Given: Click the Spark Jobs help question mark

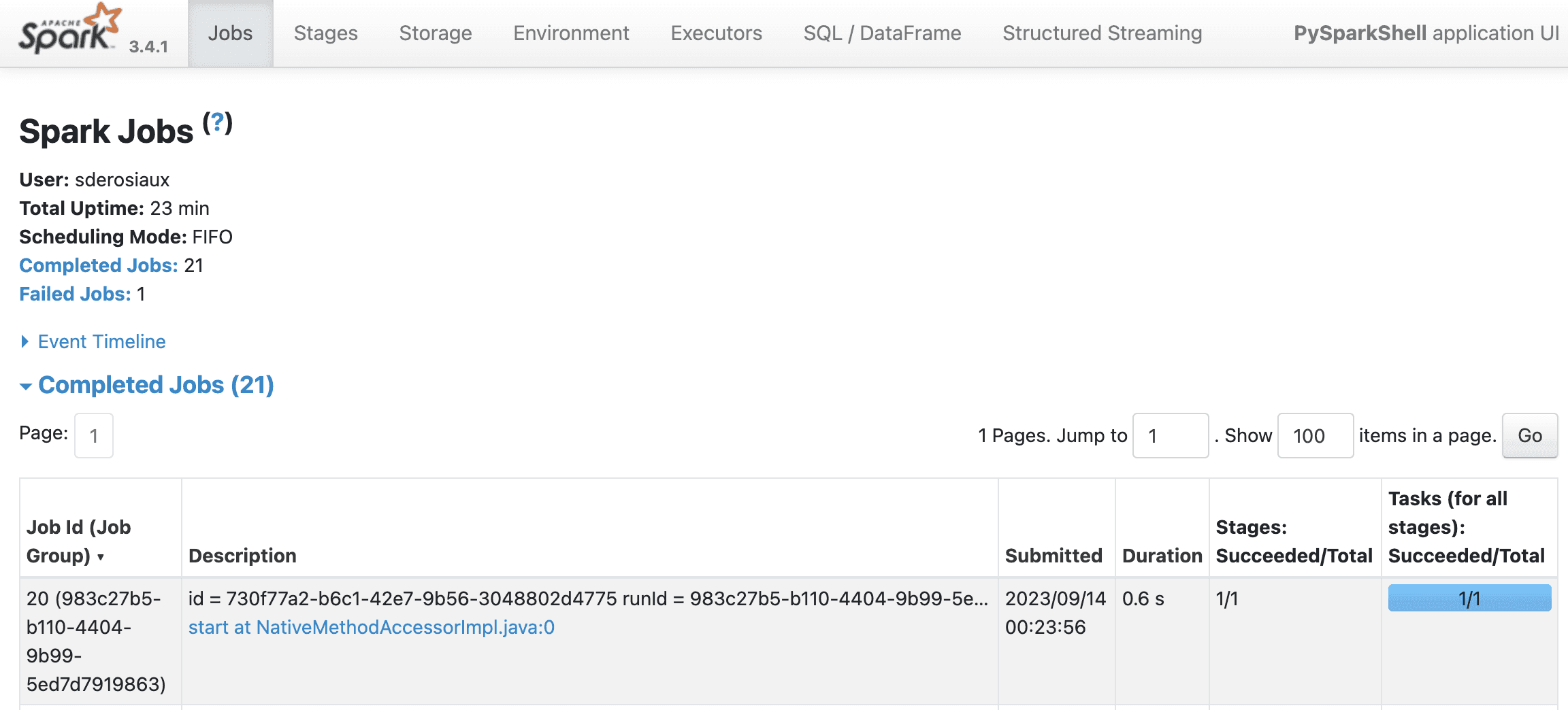Looking at the screenshot, I should coord(217,122).
